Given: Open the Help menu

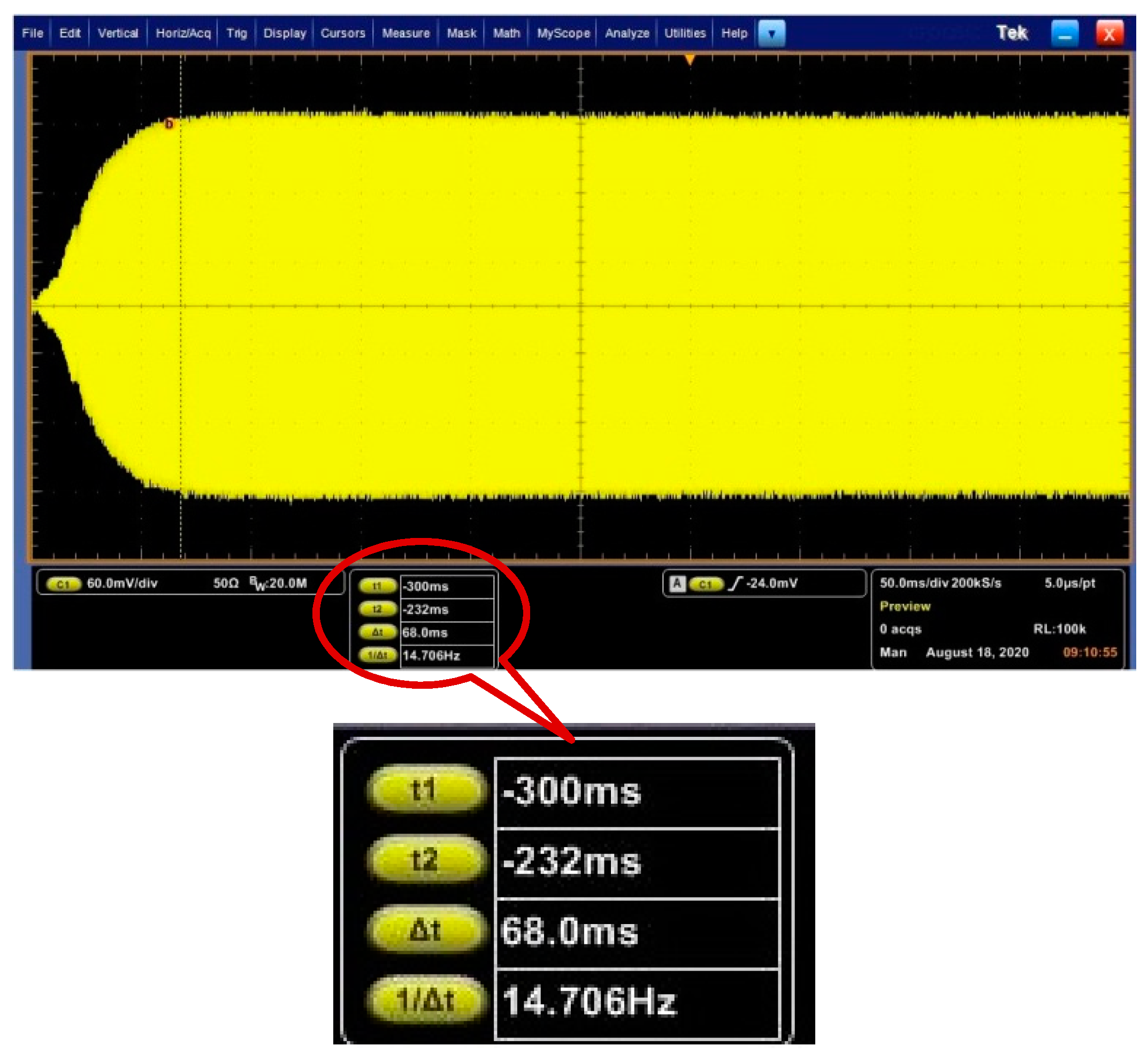Looking at the screenshot, I should coord(734,33).
